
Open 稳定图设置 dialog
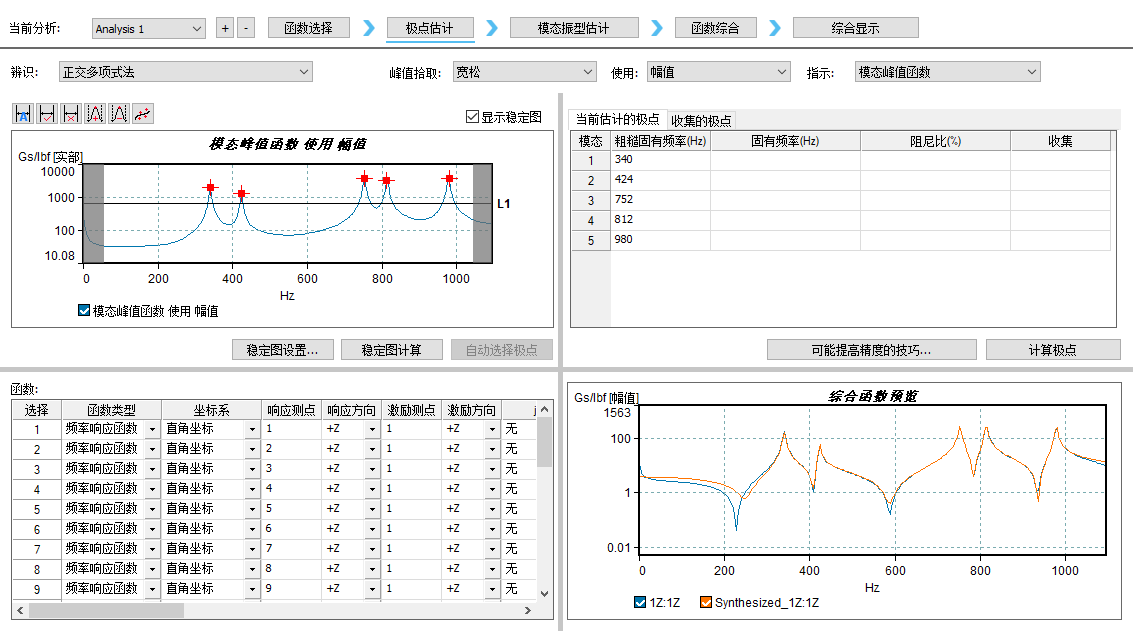tap(282, 350)
